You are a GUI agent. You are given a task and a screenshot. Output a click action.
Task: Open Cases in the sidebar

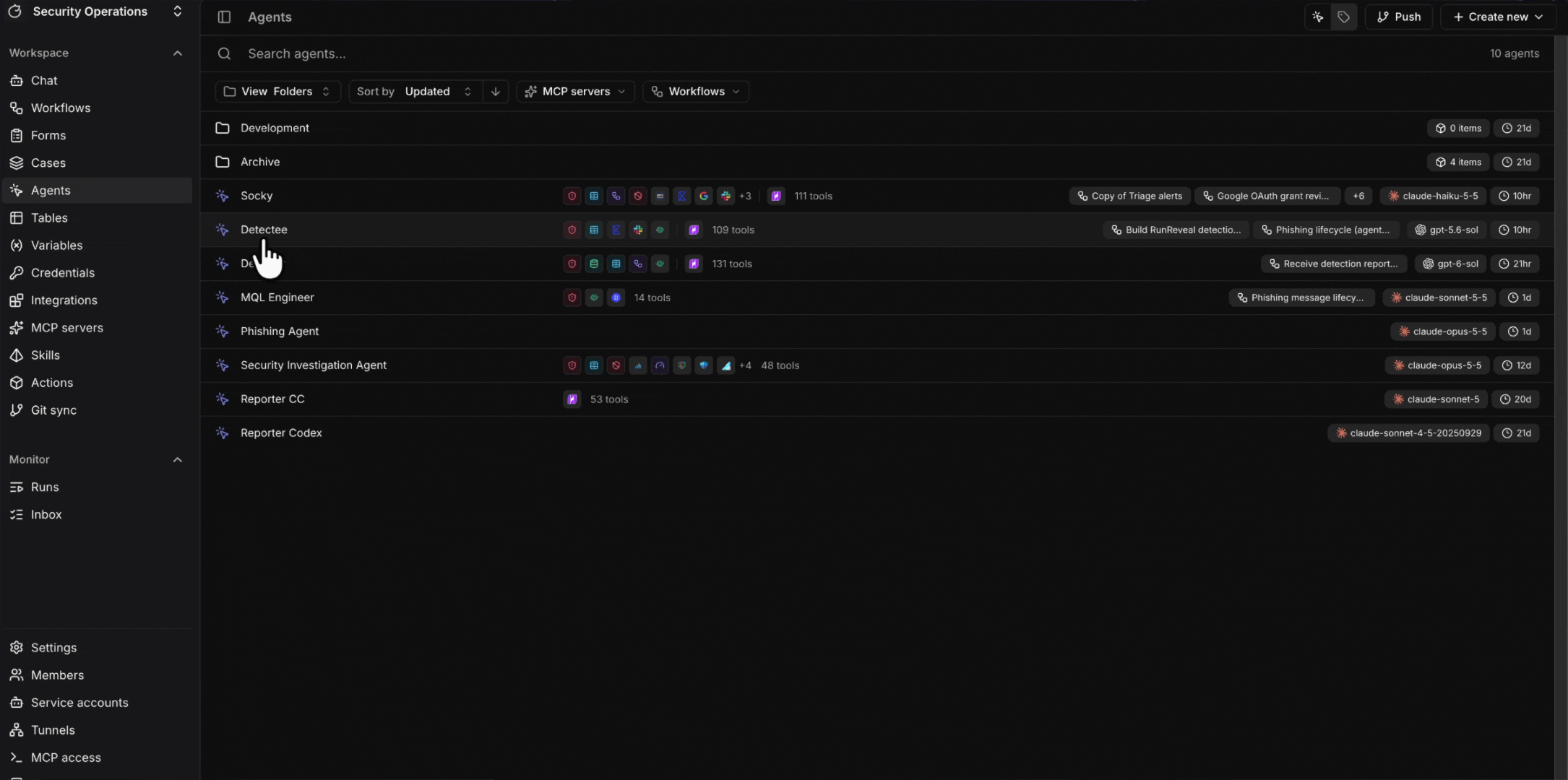[48, 163]
